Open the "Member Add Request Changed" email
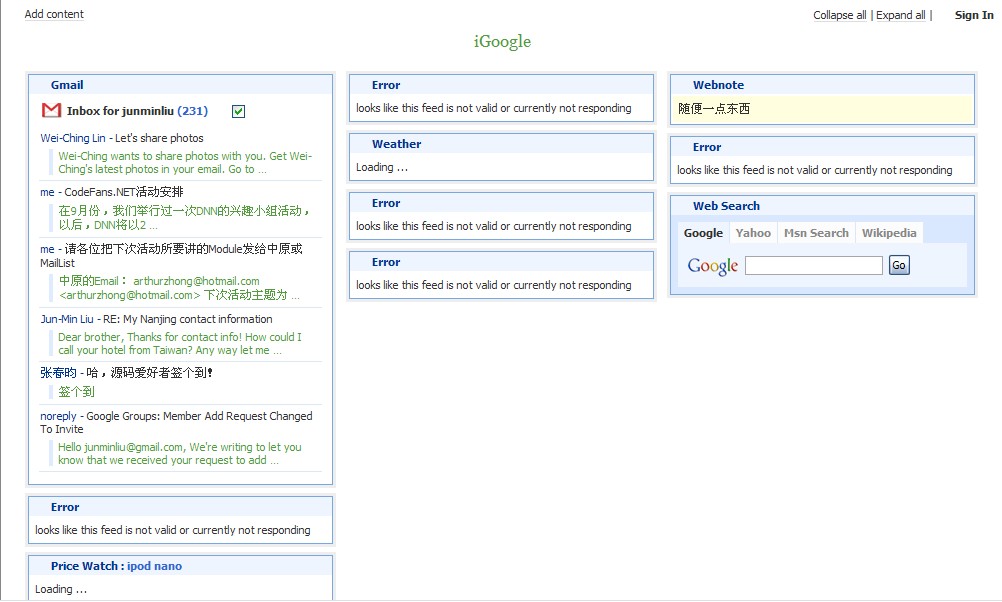Image resolution: width=1002 pixels, height=602 pixels. [176, 422]
